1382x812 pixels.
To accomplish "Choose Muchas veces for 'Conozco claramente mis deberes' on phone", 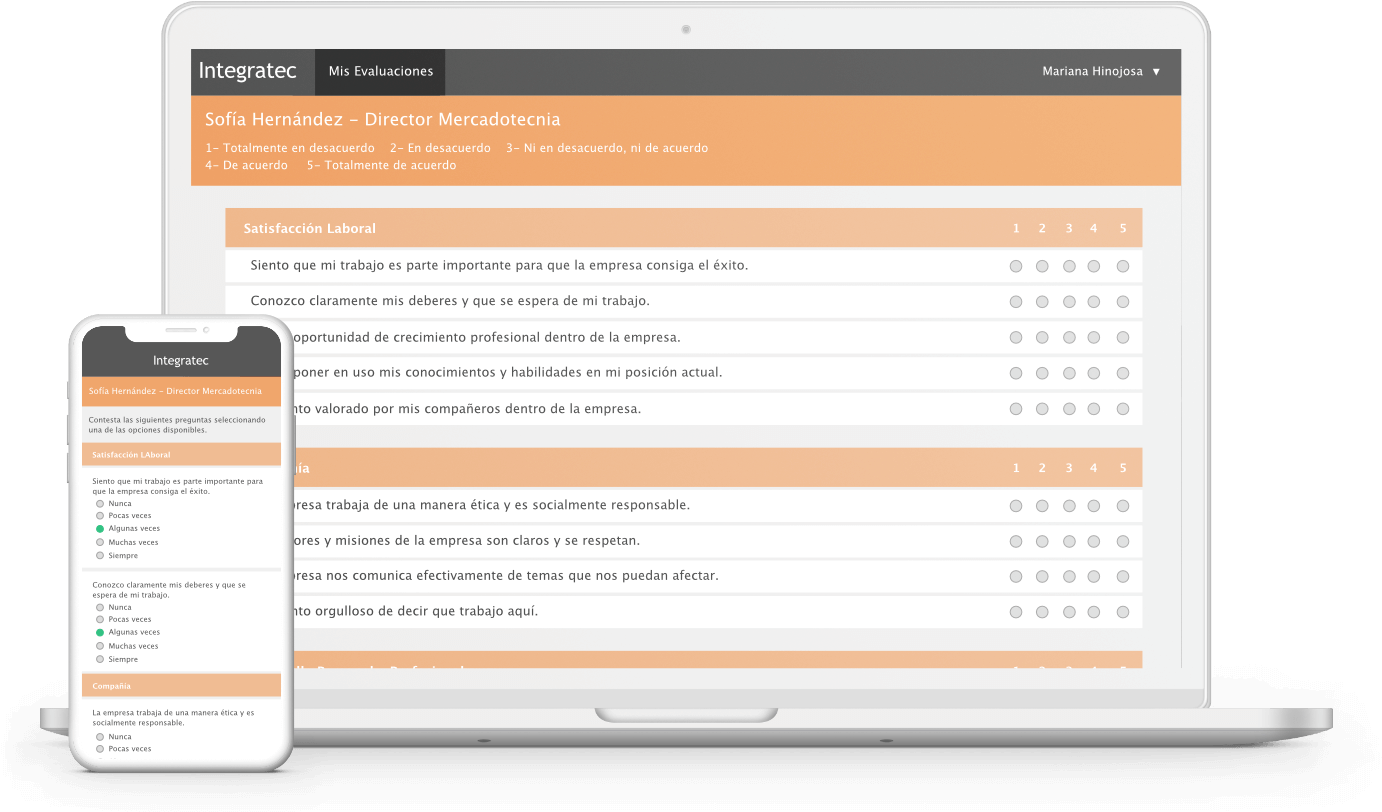I will pos(100,646).
